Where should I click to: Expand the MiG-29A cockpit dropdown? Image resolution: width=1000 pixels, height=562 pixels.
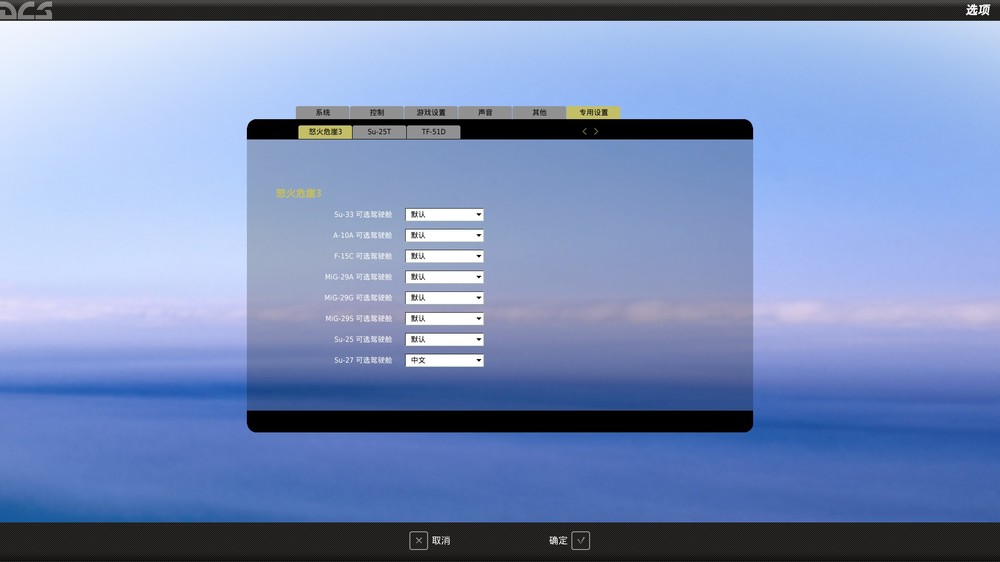(445, 277)
